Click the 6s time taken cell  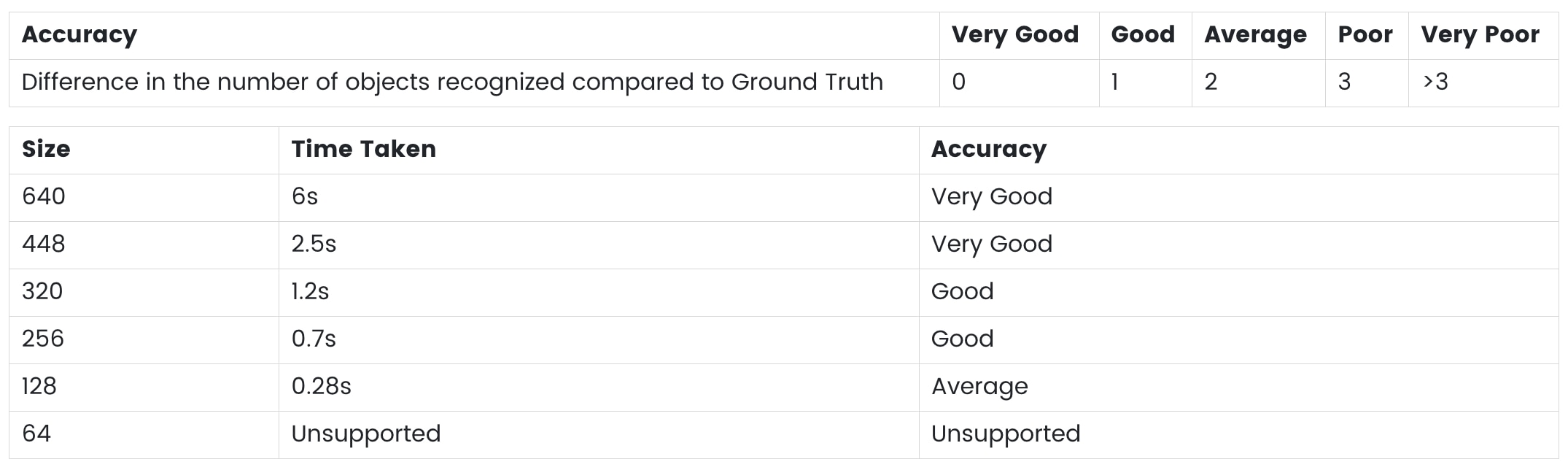tap(305, 197)
